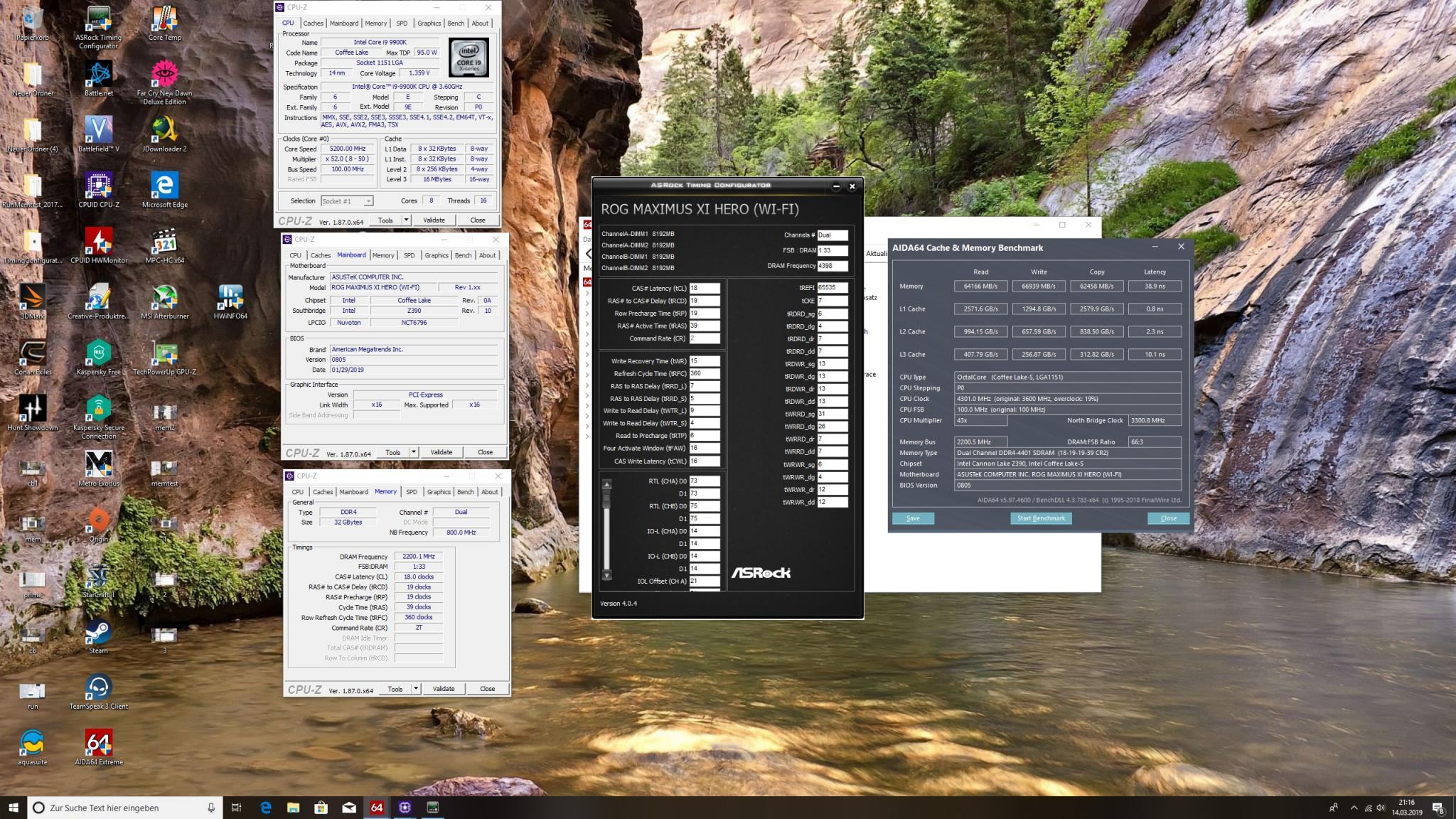Open JDownloader 2 desktop icon

[x=164, y=134]
